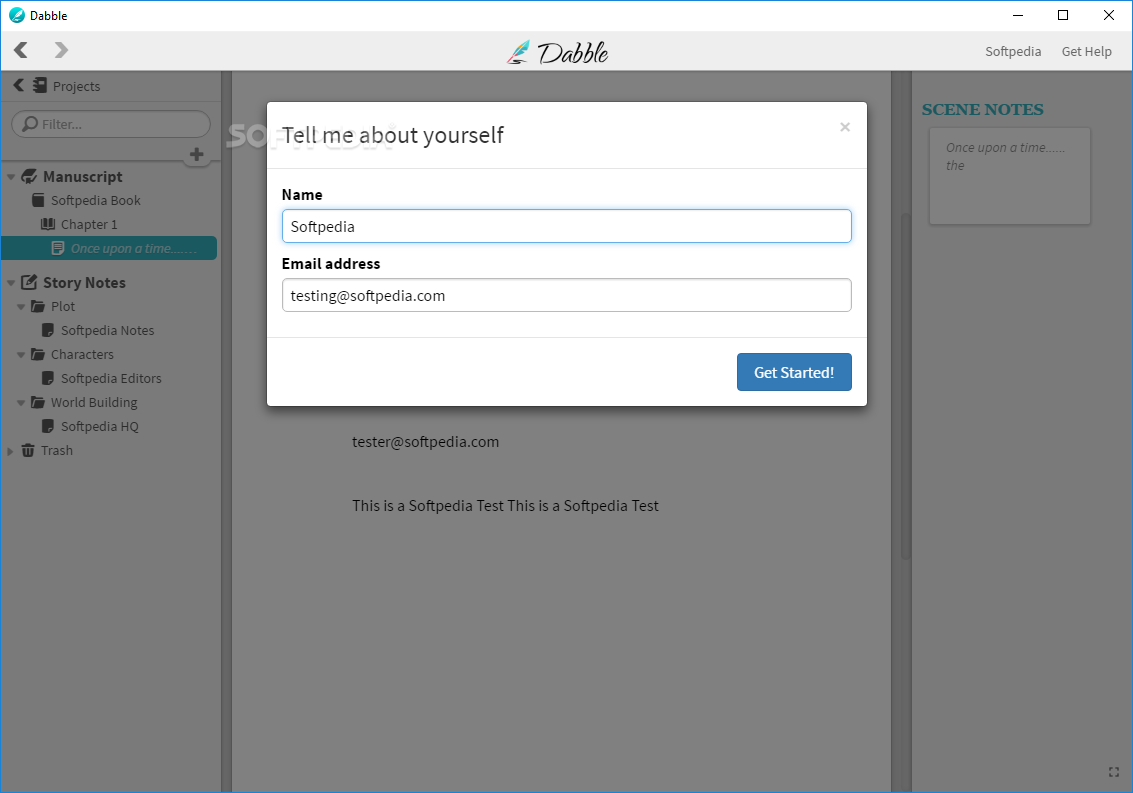Viewport: 1133px width, 793px height.
Task: Collapse the Story Notes tree section
Action: (11, 283)
